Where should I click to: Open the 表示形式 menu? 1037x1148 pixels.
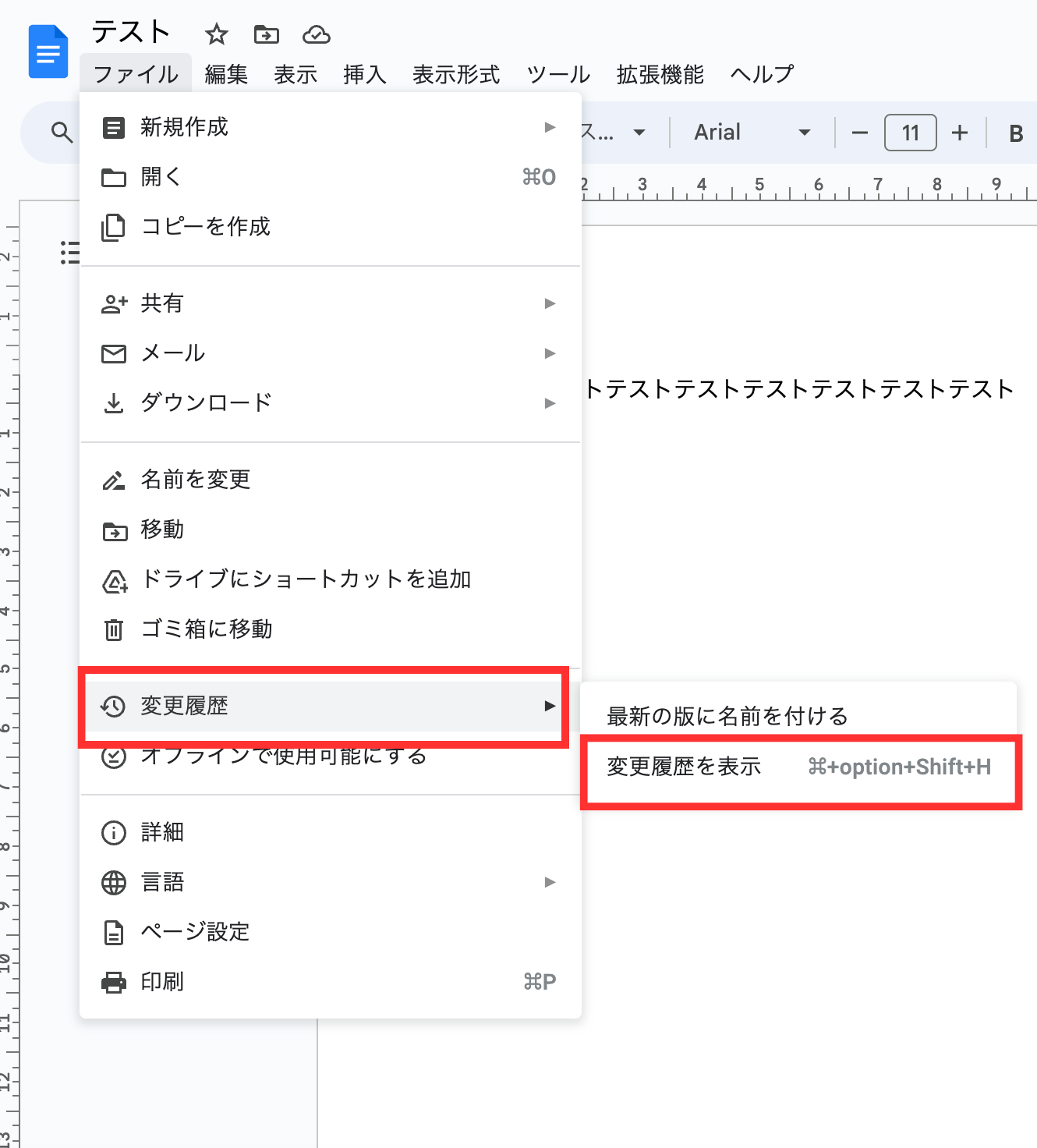coord(456,74)
